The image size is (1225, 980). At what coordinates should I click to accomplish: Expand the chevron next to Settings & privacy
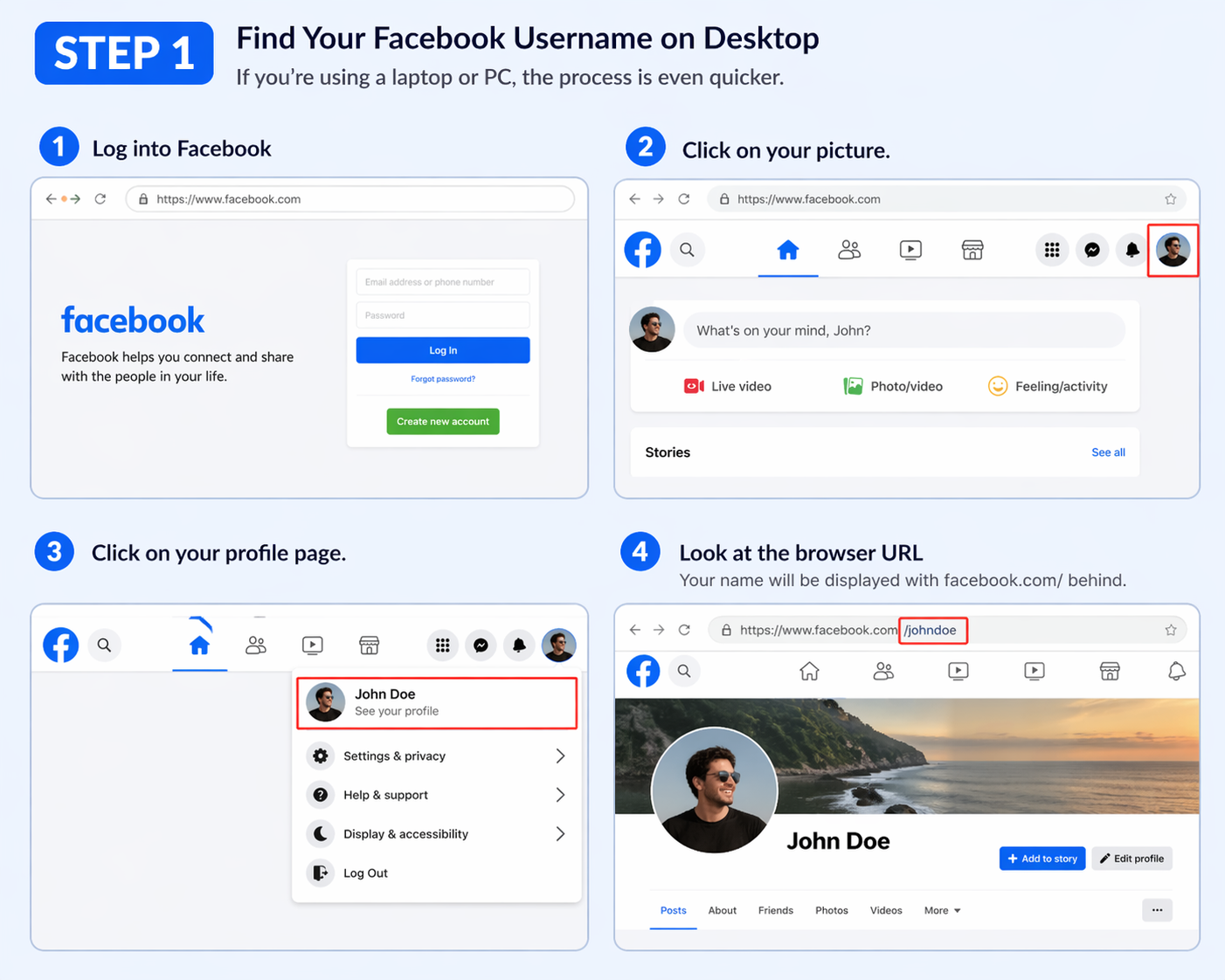click(560, 756)
